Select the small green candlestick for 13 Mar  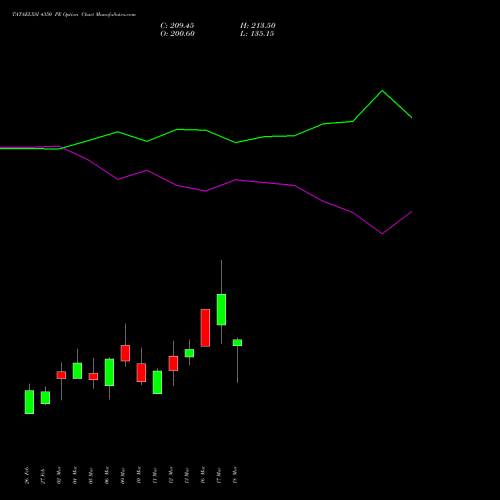tap(189, 353)
